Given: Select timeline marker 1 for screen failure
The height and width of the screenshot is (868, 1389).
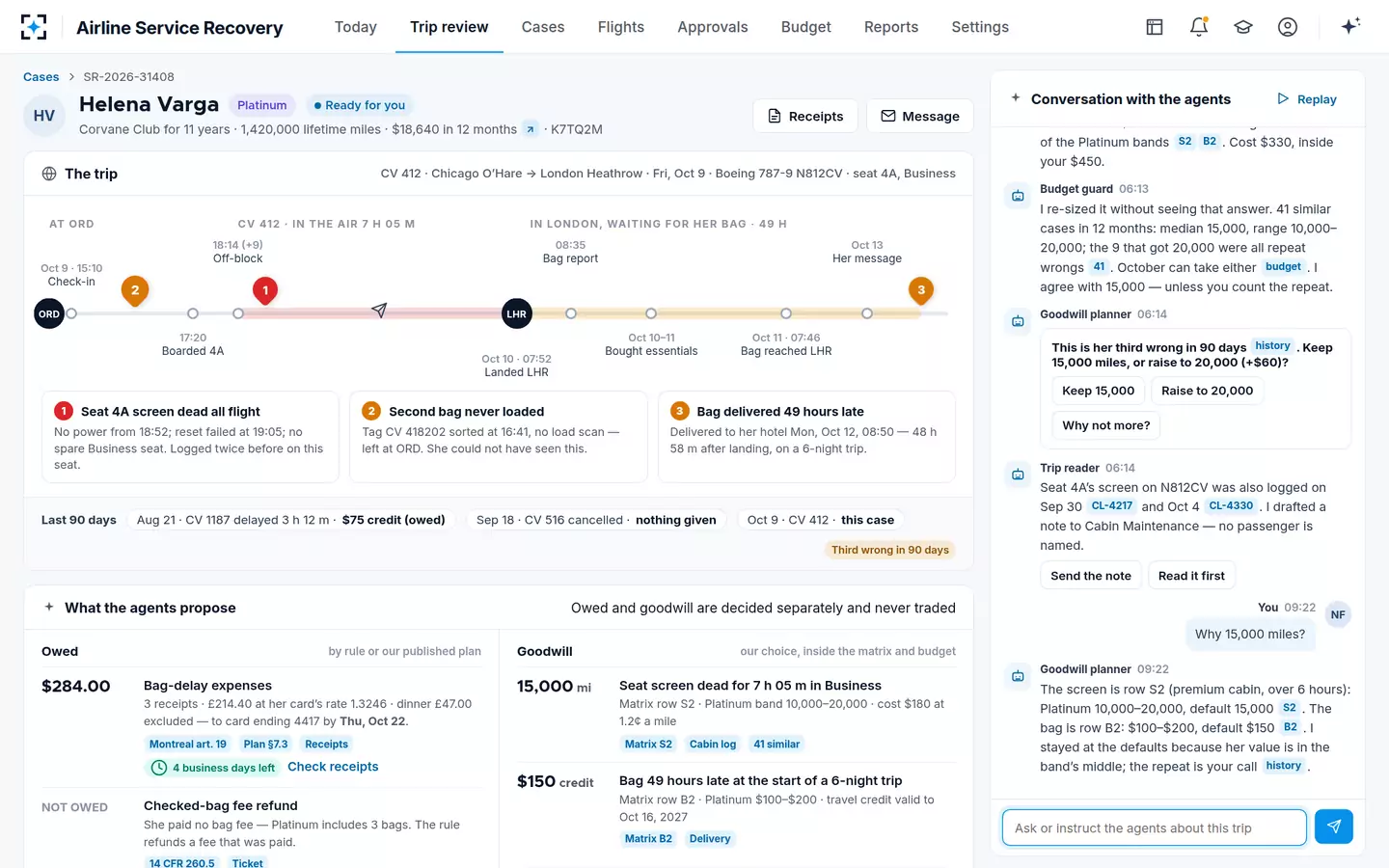Looking at the screenshot, I should (265, 289).
